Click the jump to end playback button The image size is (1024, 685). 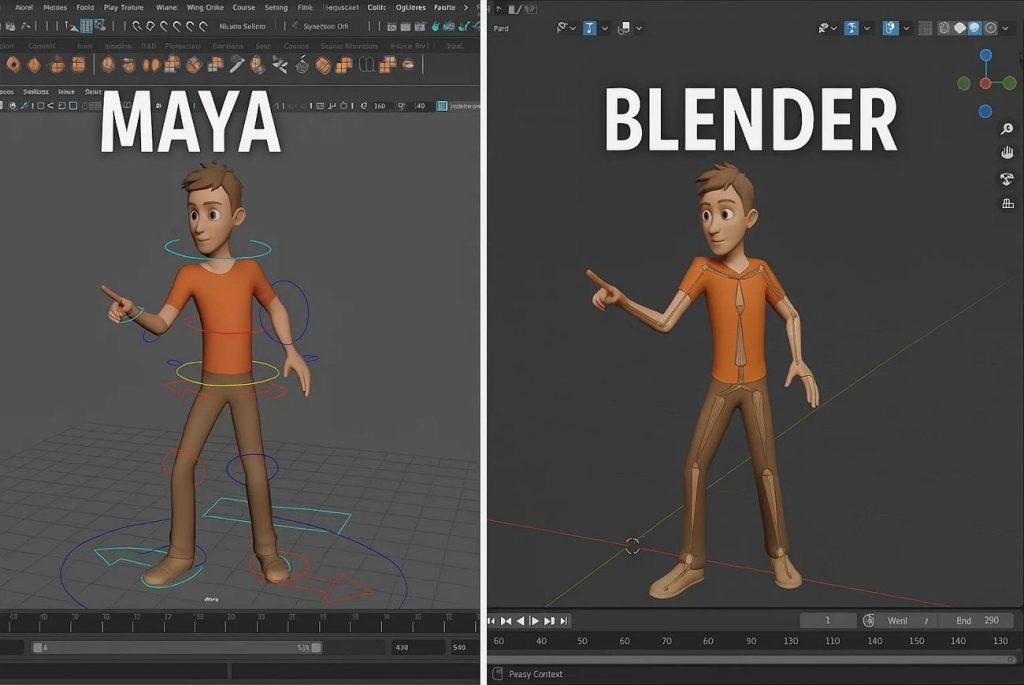(x=563, y=621)
